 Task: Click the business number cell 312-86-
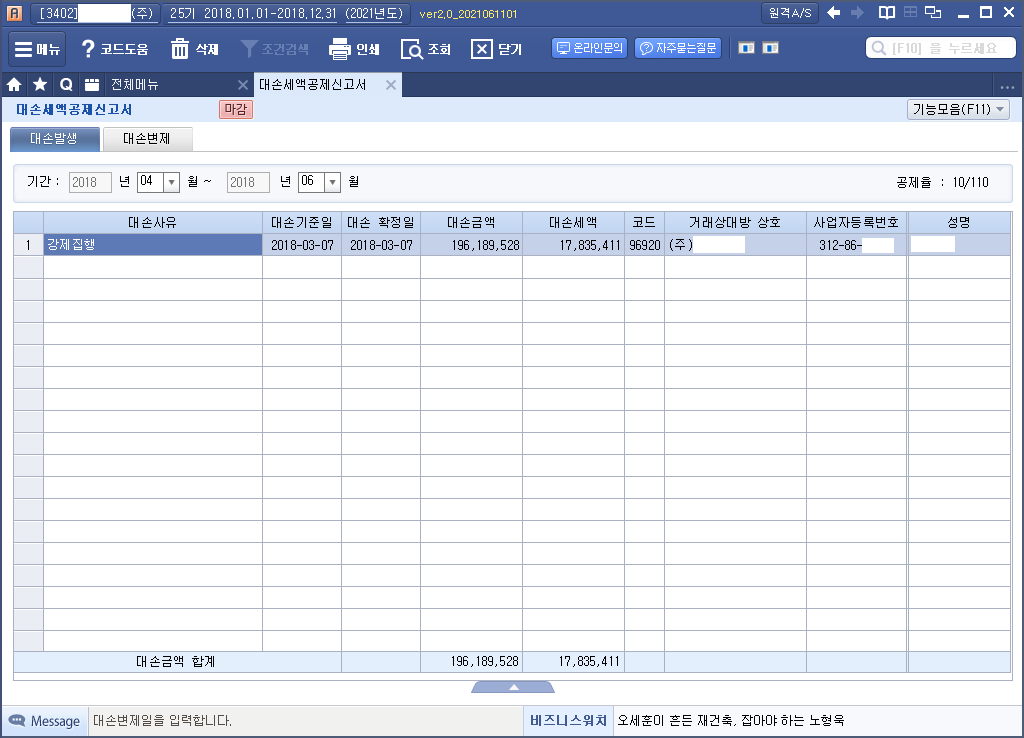(857, 245)
